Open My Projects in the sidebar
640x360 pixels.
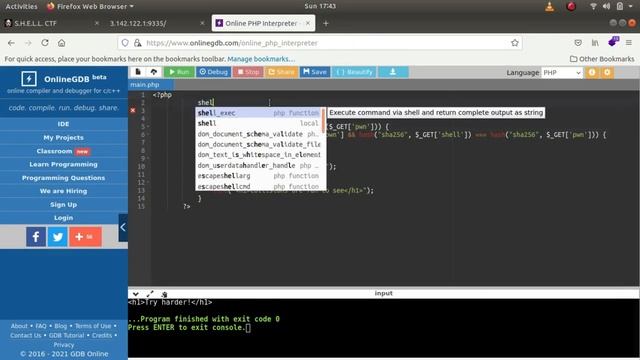pyautogui.click(x=64, y=138)
